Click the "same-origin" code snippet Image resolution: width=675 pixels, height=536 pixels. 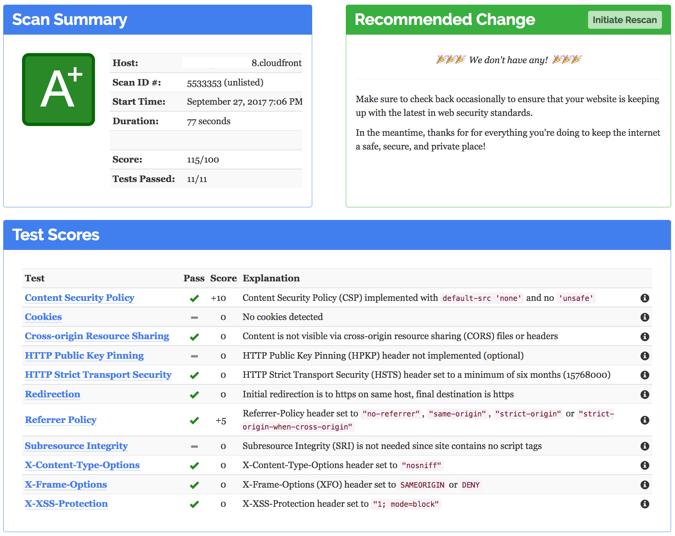pyautogui.click(x=457, y=414)
